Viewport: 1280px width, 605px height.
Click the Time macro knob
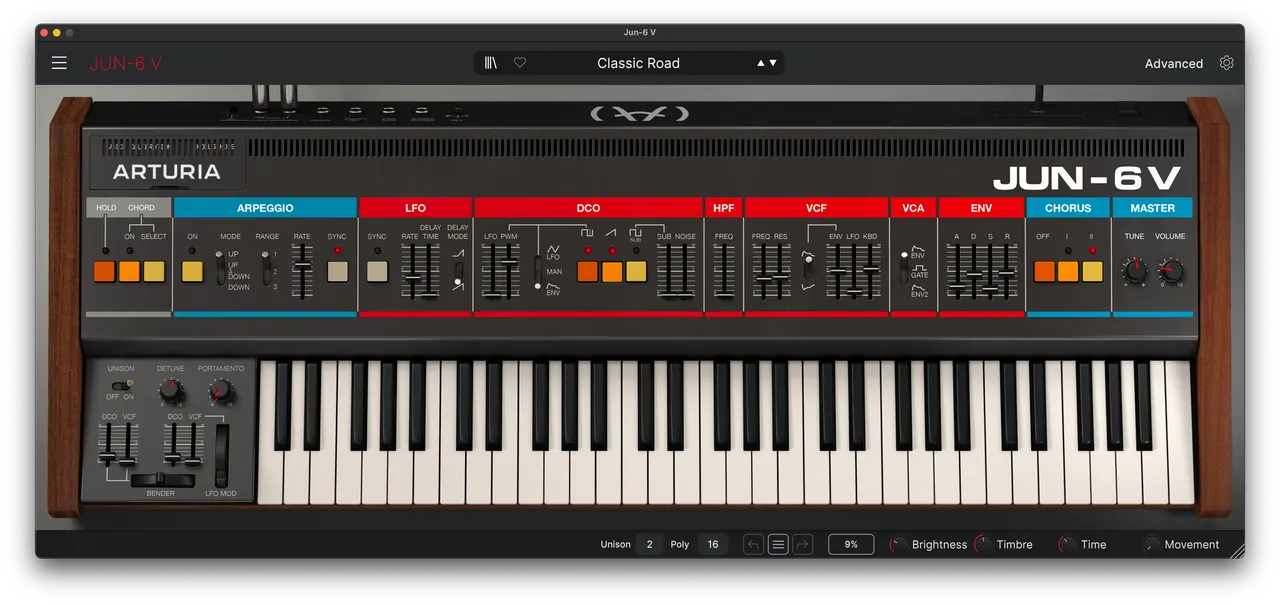tap(1068, 545)
